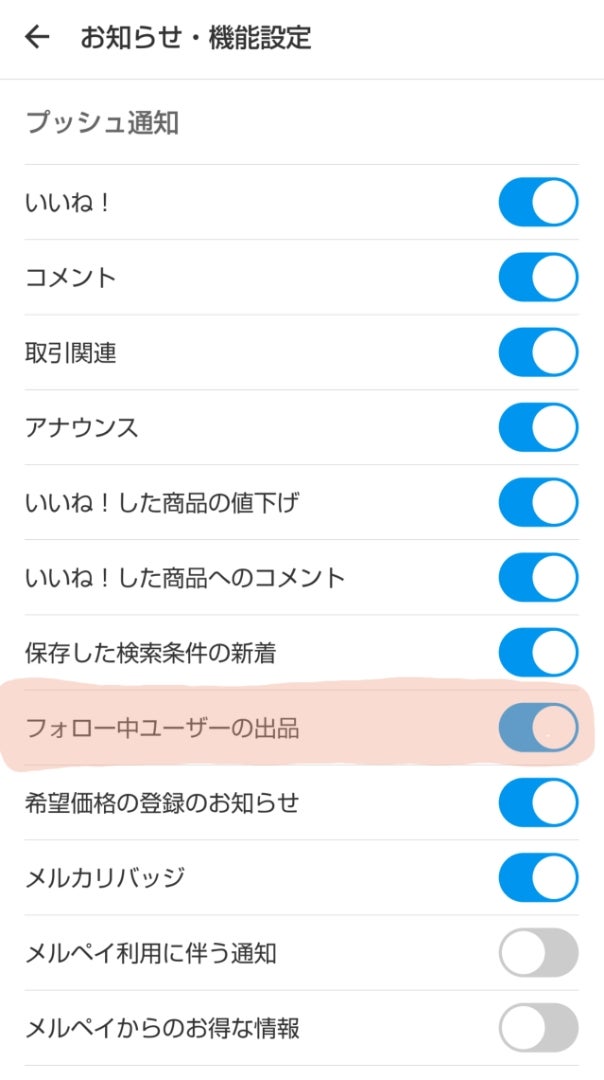The width and height of the screenshot is (604, 1080).
Task: Select the 取引関連 settings row
Action: (x=70, y=352)
